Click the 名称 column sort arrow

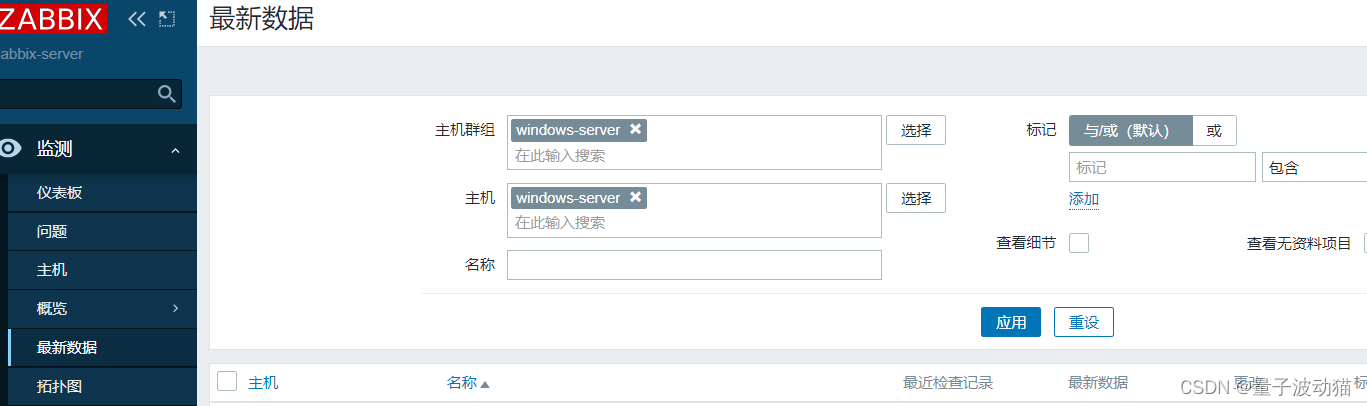tap(485, 384)
